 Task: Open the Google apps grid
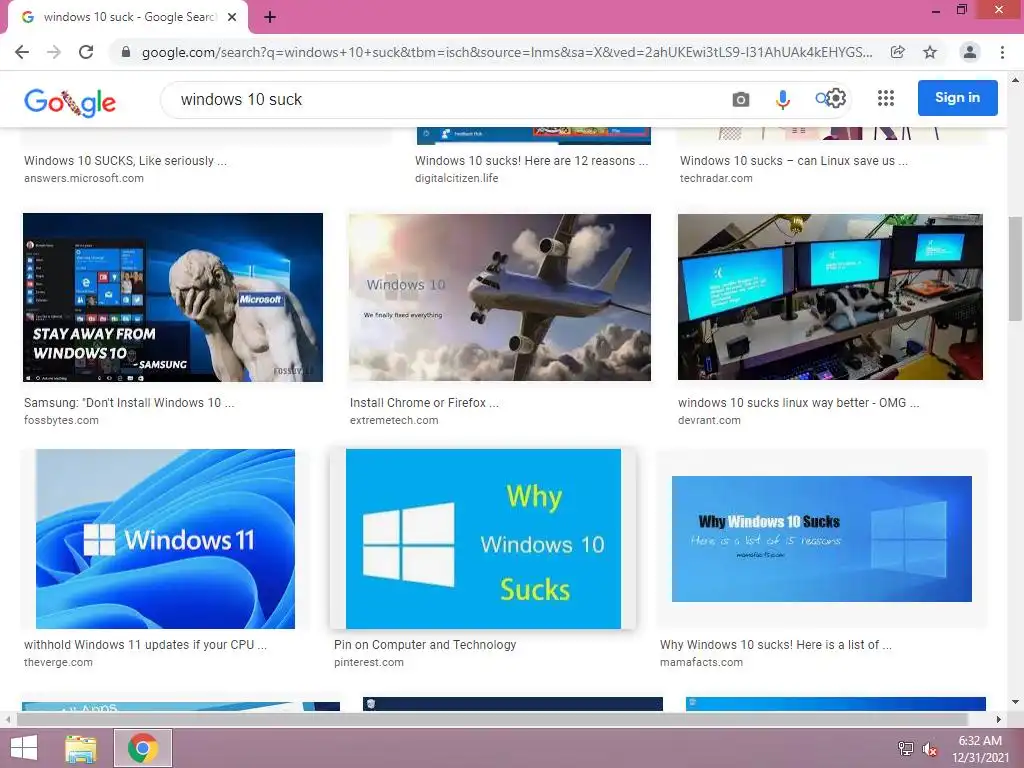pos(886,99)
